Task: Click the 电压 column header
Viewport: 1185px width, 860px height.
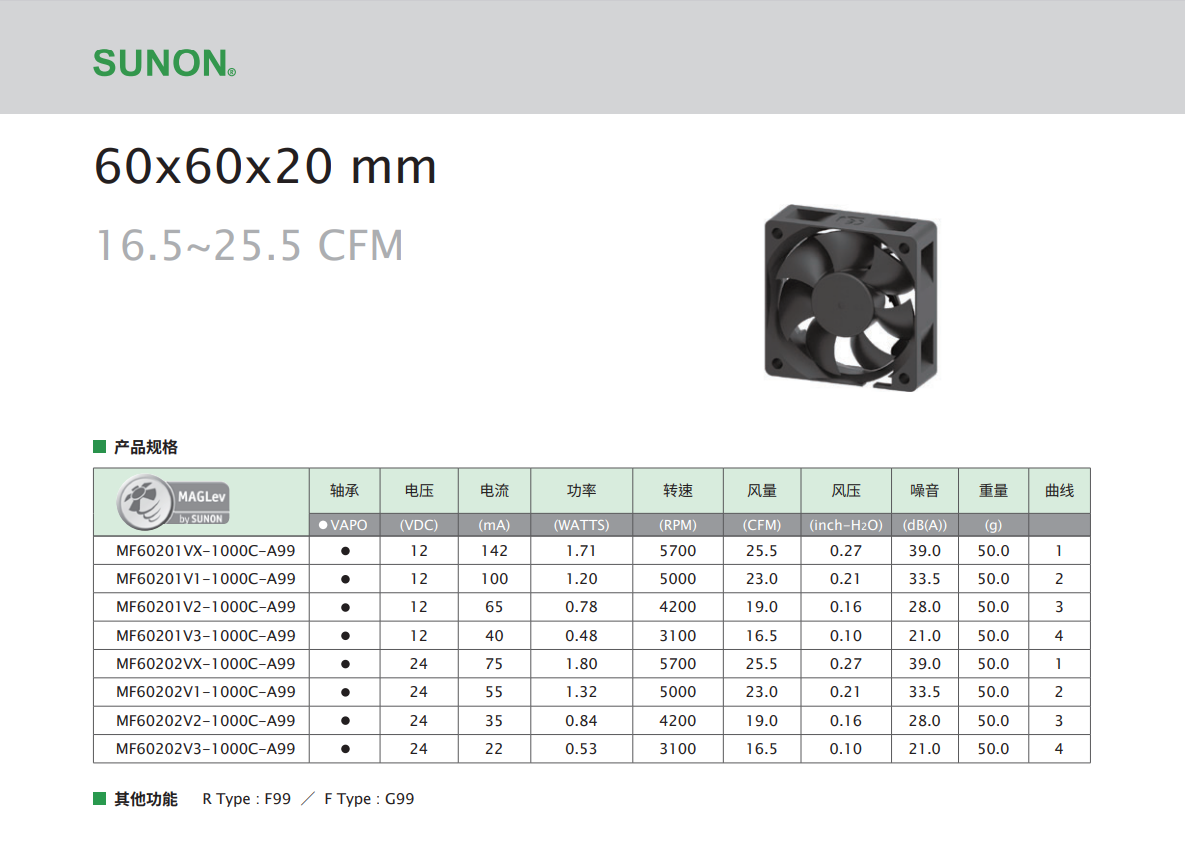Action: 419,490
